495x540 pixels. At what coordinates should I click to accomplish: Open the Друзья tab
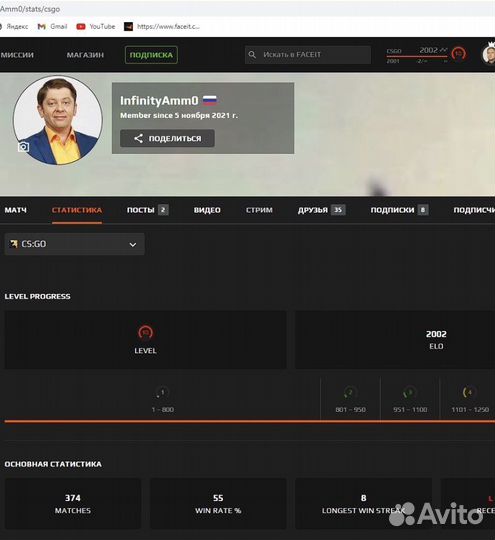321,210
